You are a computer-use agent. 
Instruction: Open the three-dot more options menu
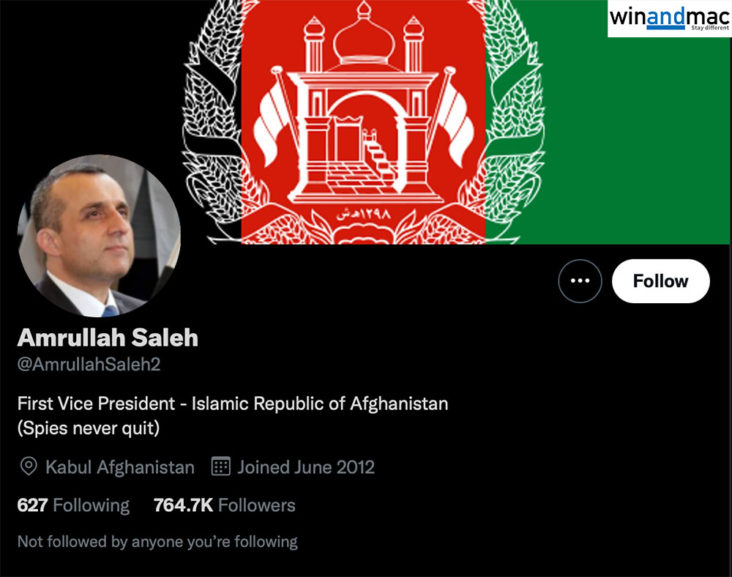pyautogui.click(x=580, y=281)
